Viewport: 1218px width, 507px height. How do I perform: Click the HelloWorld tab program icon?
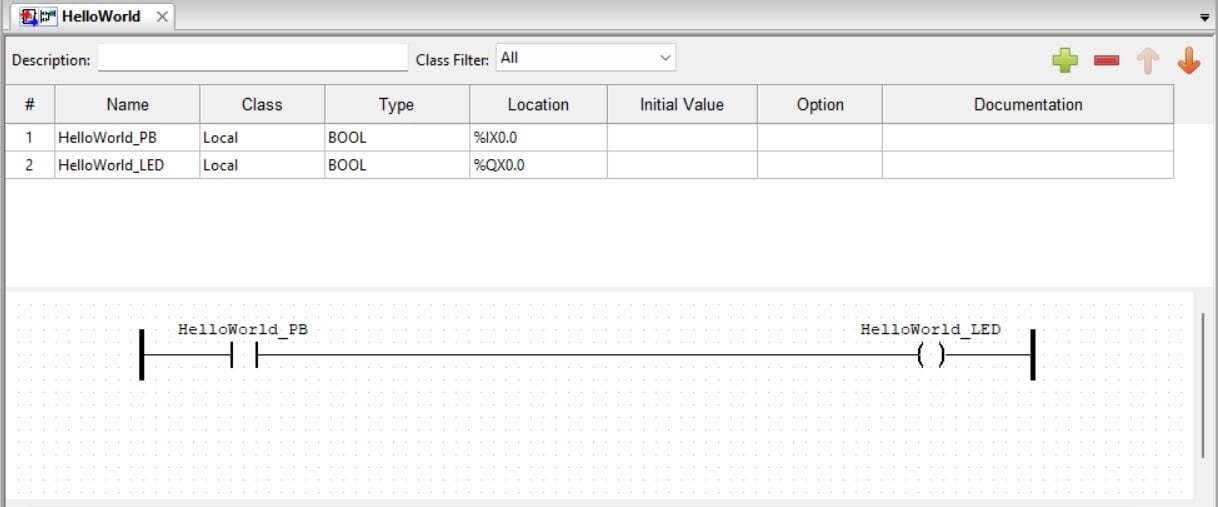tap(38, 17)
